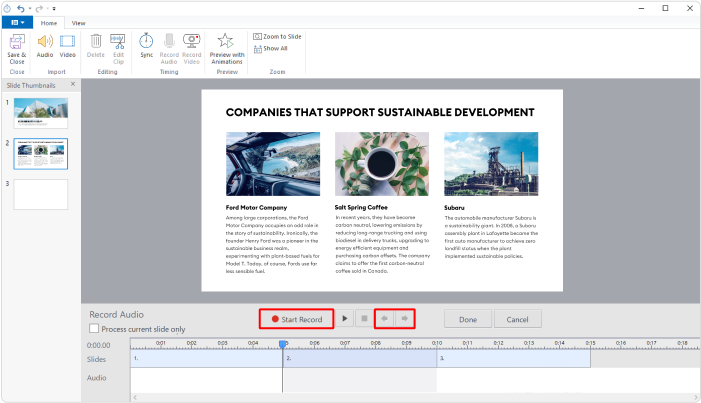Click the coffee cup photo on slide
Image resolution: width=701 pixels, height=403 pixels.
click(382, 164)
